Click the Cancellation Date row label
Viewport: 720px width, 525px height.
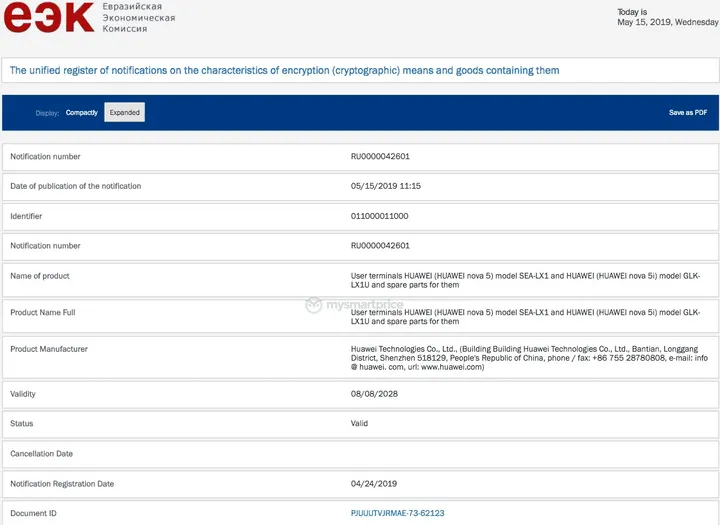point(41,454)
